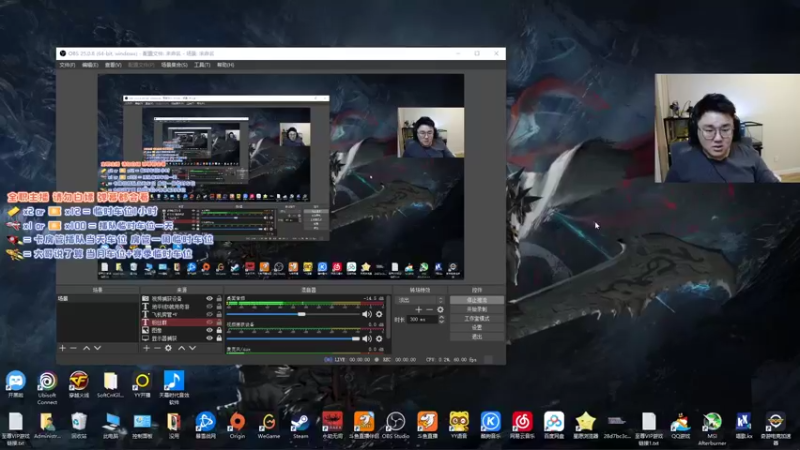Select the display capture source row
Screen dimensions: 800x450
click(181, 338)
